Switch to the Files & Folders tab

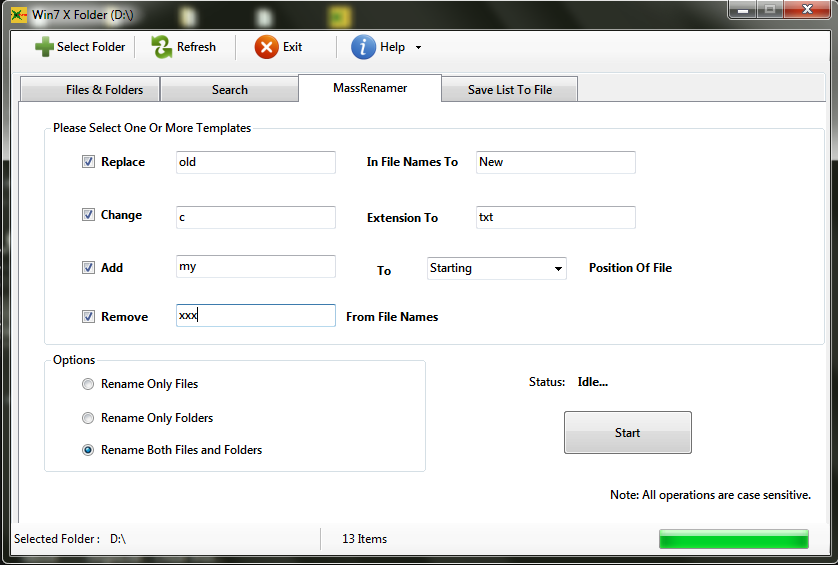click(x=90, y=89)
